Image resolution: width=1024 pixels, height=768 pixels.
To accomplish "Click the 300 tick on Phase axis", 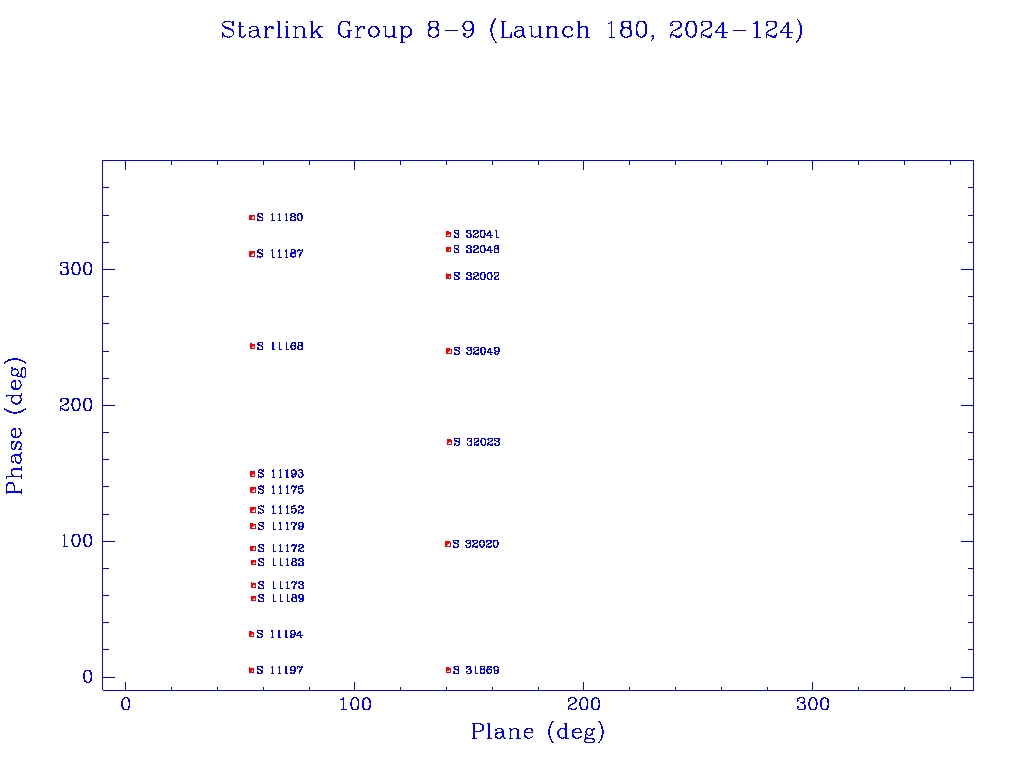I will click(x=76, y=269).
